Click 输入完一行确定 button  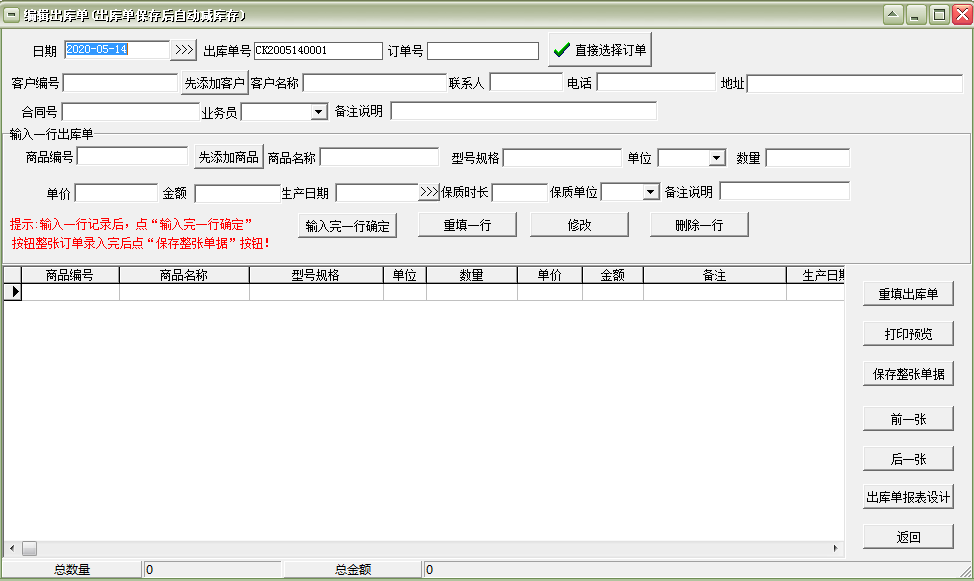click(347, 226)
